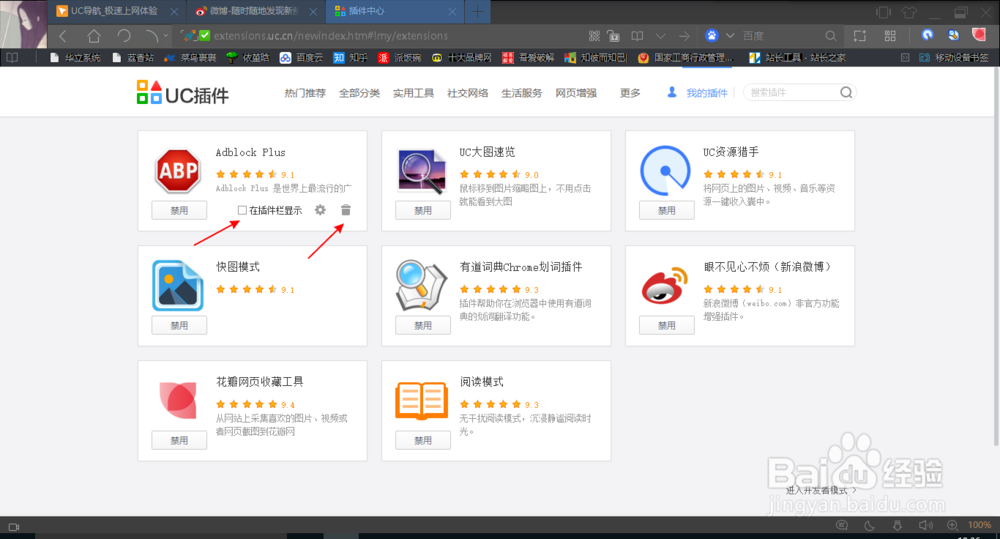1000x539 pixels.
Task: Open the extensions grid toolbar icon
Action: (890, 36)
